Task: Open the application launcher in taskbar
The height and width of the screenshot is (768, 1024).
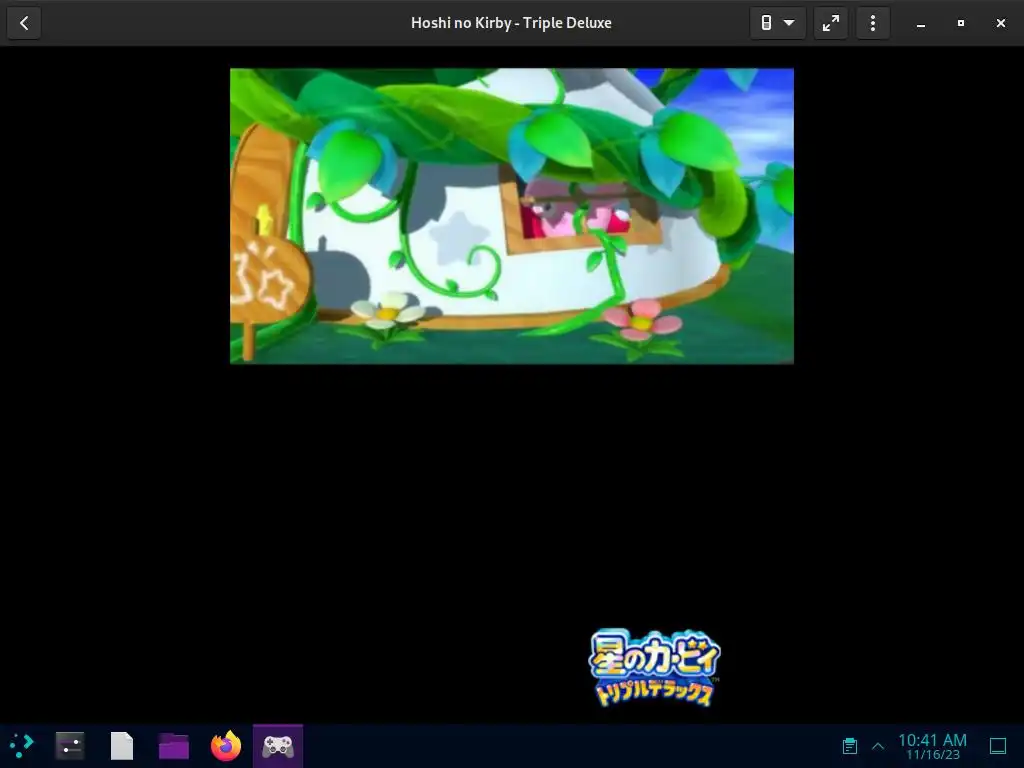Action: click(22, 745)
